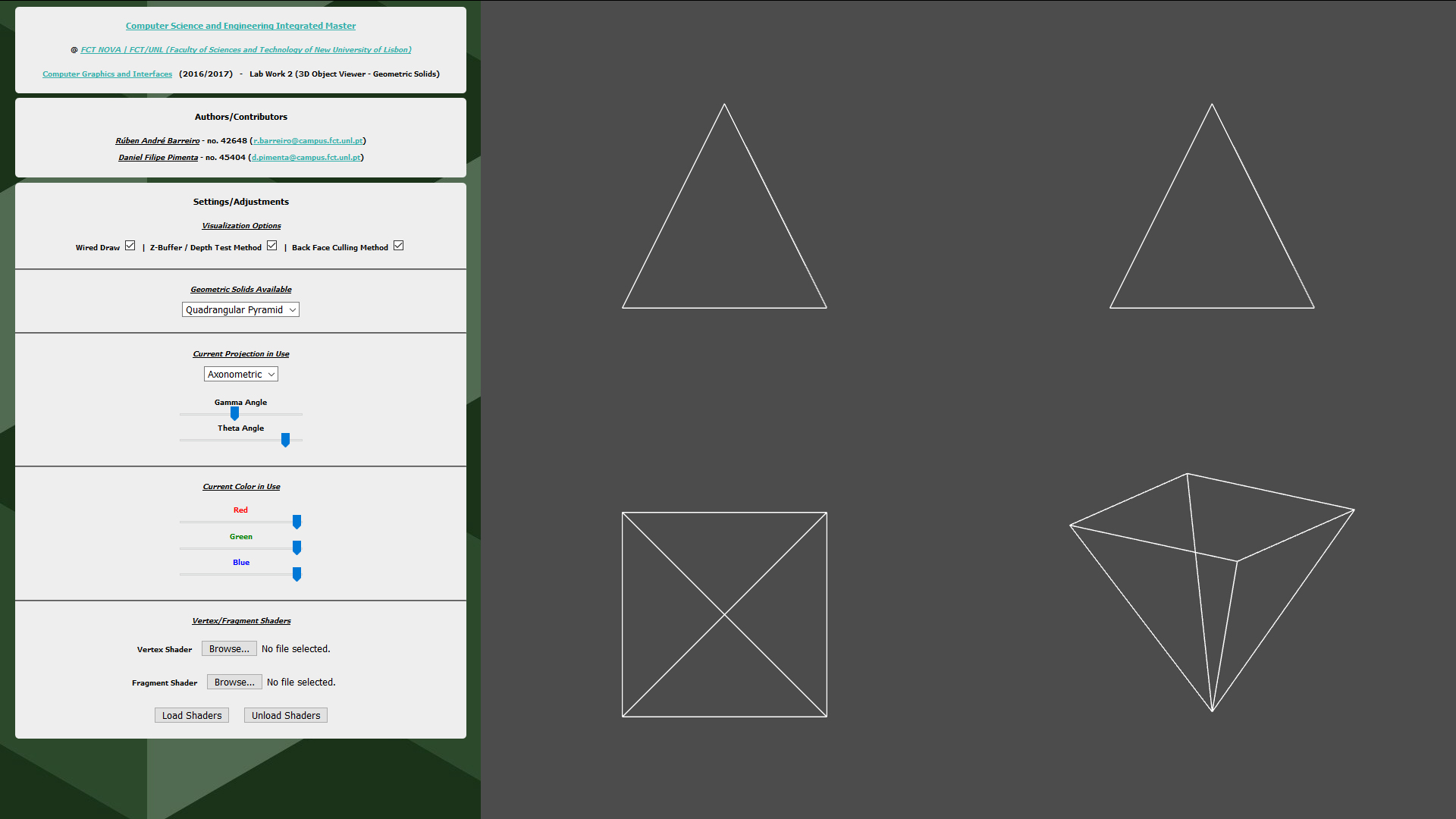Screen dimensions: 1456x819
Task: Click the Blue color slider thumb
Action: pyautogui.click(x=297, y=574)
